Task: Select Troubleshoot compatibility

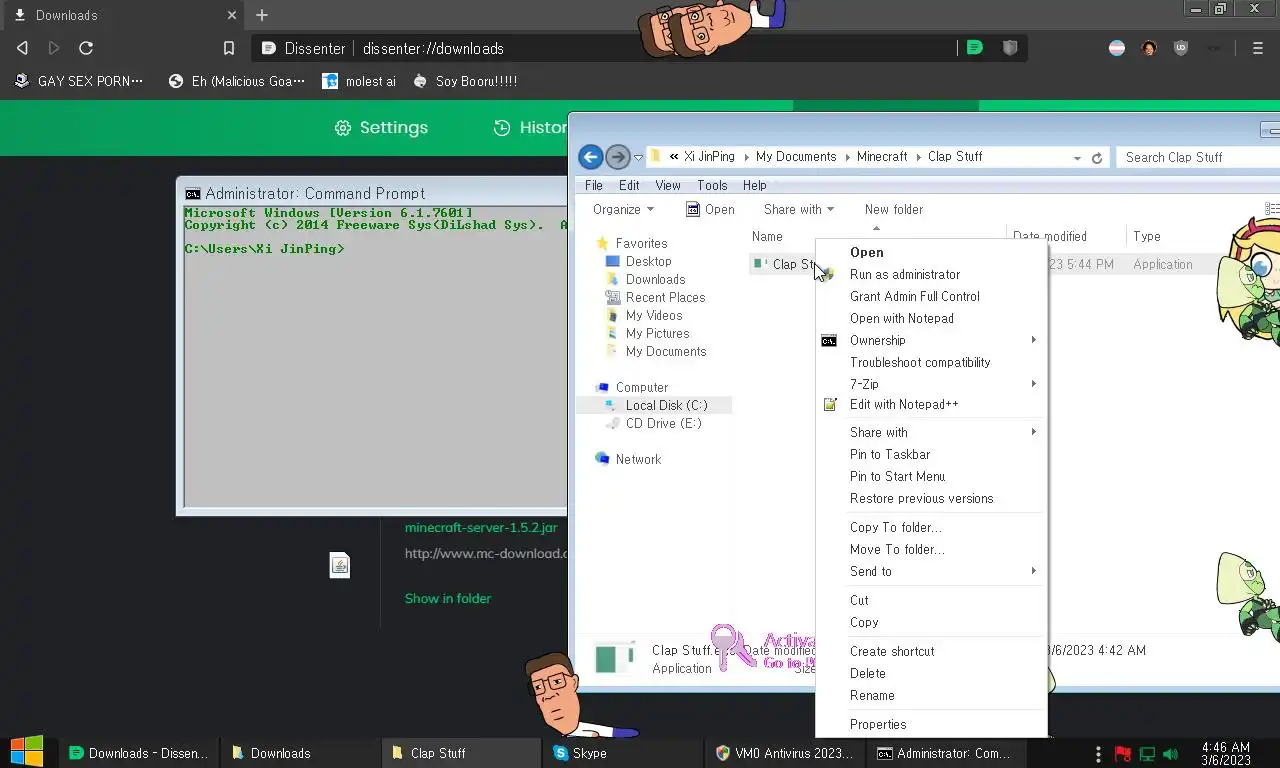Action: pyautogui.click(x=931, y=363)
